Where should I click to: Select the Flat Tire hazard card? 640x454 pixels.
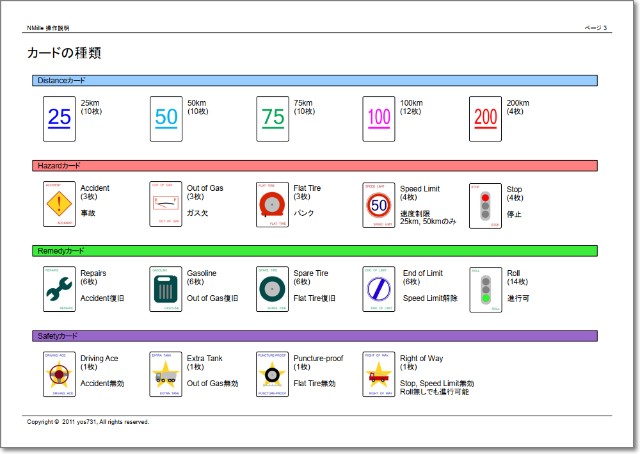272,204
